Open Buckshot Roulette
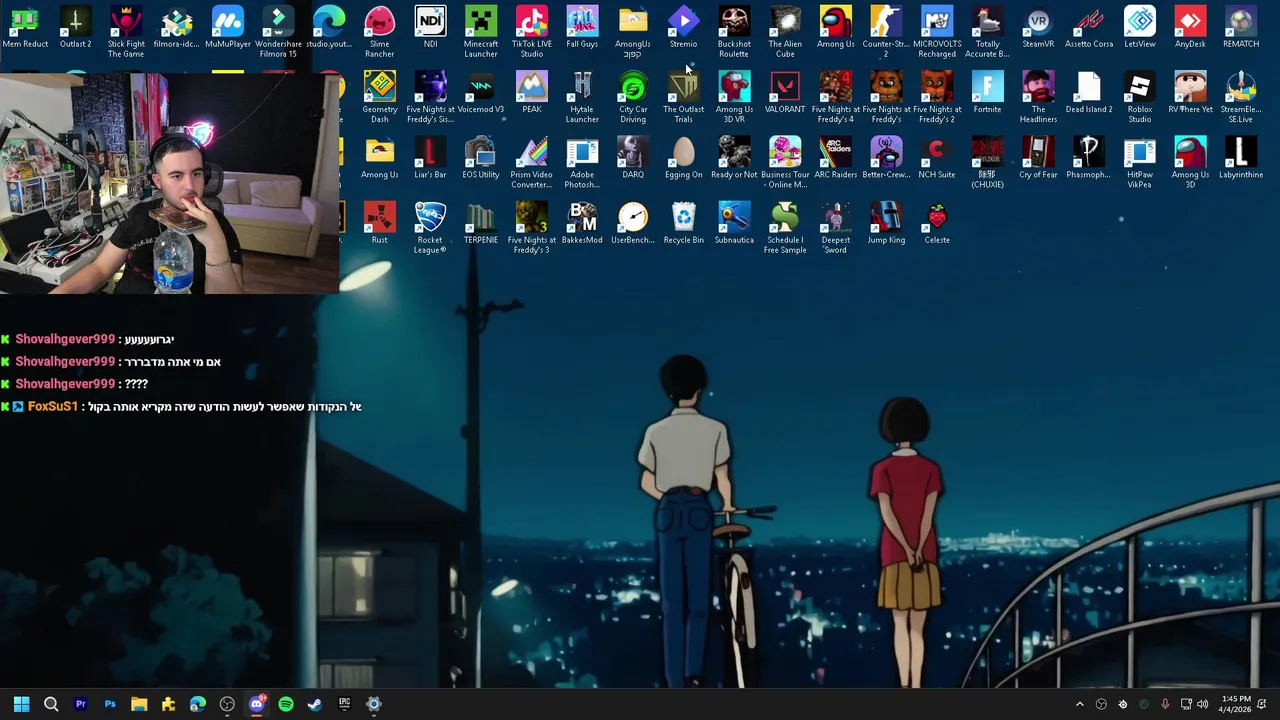This screenshot has width=1280, height=720. click(734, 32)
